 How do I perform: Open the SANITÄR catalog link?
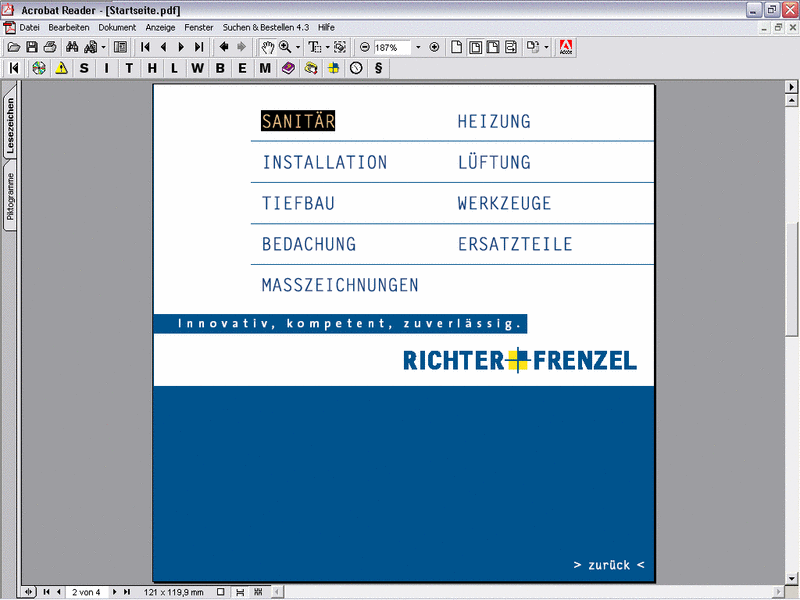(x=298, y=121)
